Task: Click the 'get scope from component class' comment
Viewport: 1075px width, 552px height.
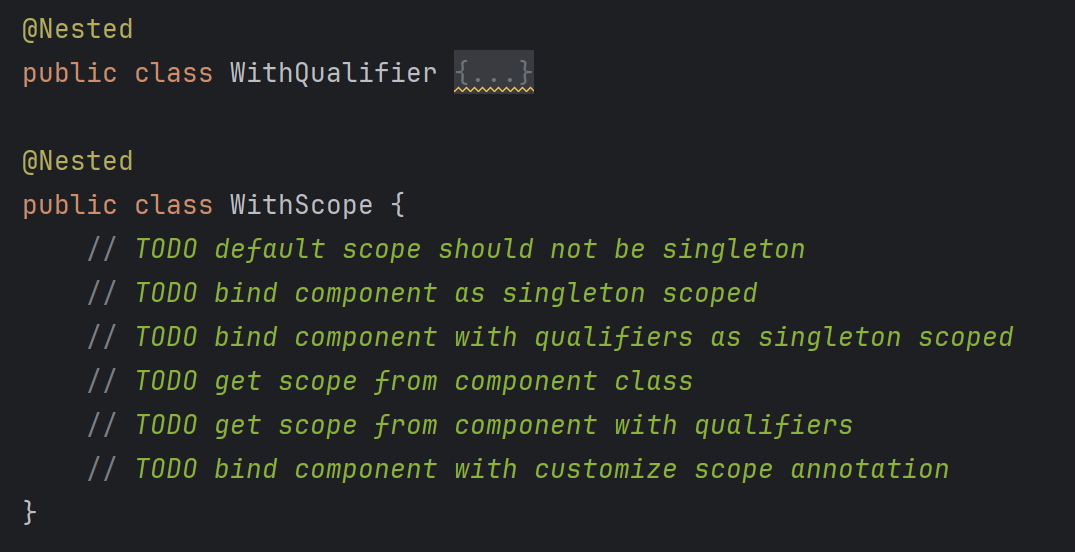Action: [x=414, y=381]
